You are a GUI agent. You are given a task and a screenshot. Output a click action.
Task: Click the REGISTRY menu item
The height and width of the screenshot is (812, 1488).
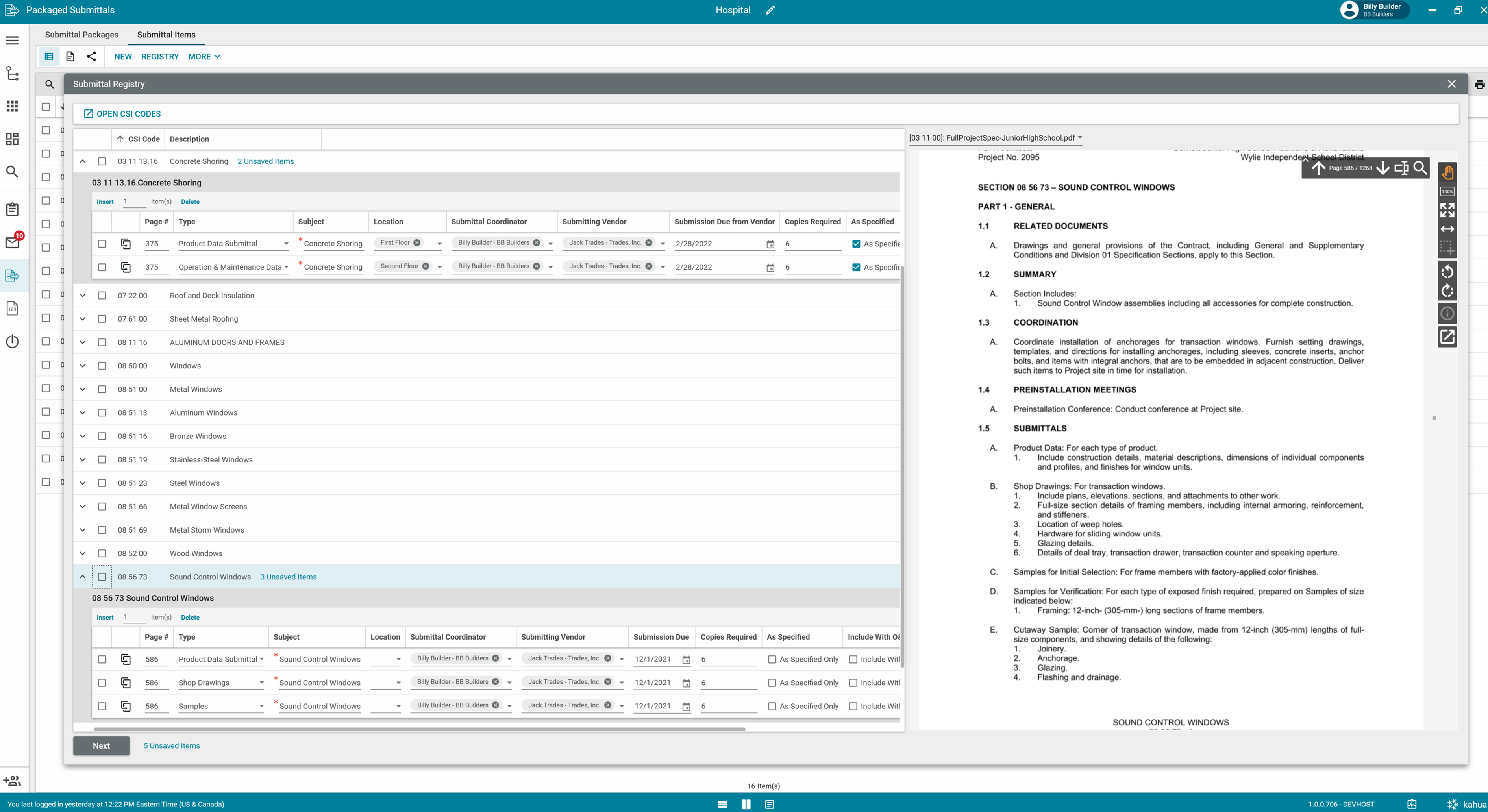160,57
